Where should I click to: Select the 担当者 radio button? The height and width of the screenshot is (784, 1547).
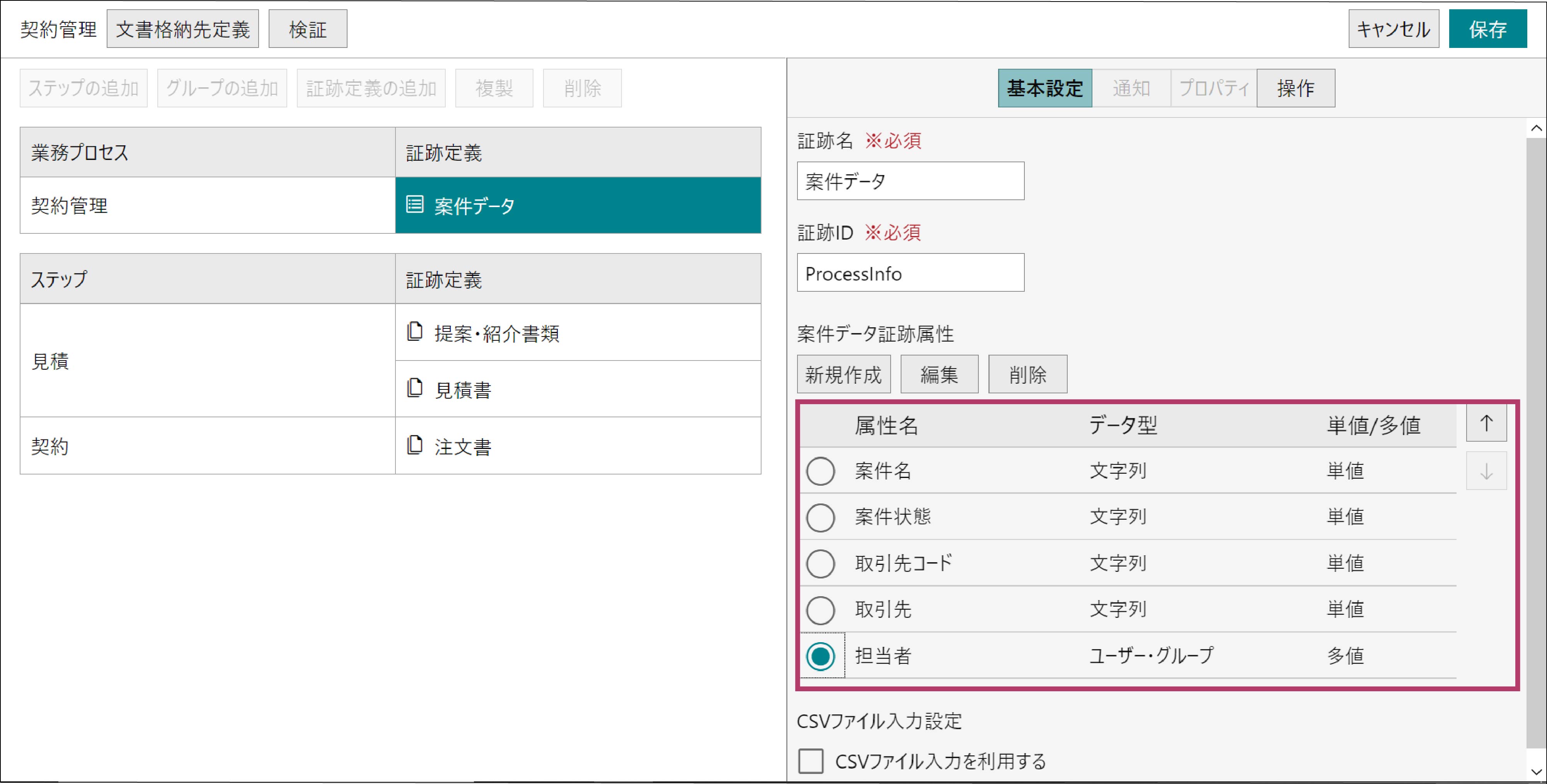pyautogui.click(x=820, y=656)
